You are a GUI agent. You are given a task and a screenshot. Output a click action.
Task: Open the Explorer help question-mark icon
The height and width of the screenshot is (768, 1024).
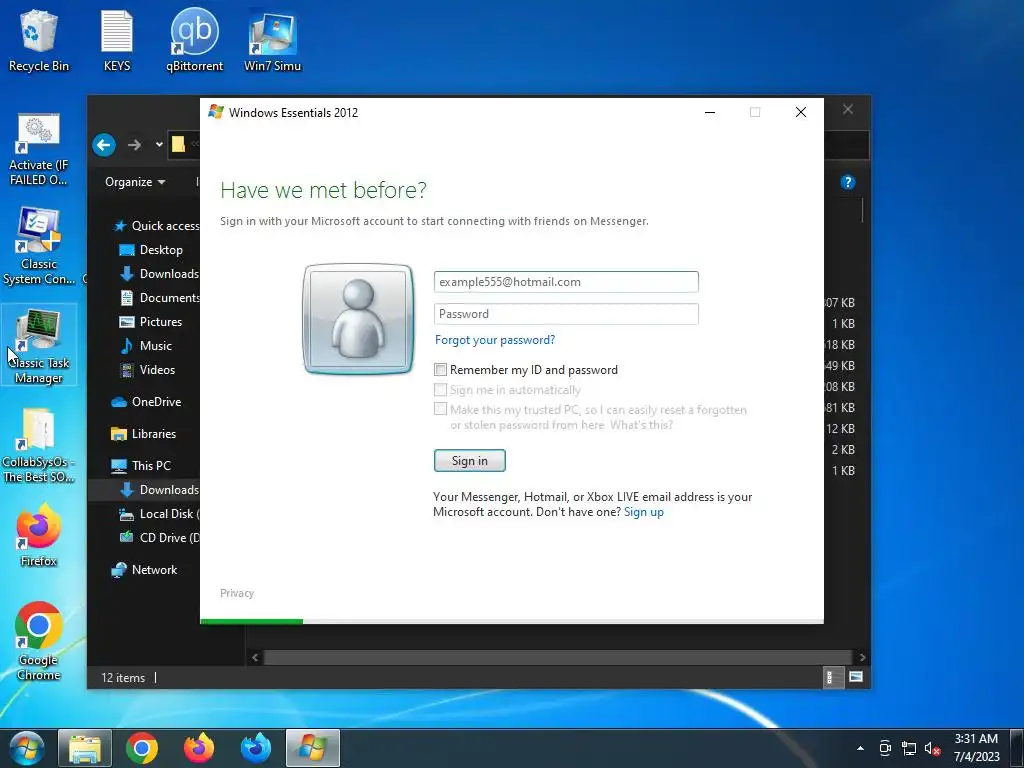pyautogui.click(x=848, y=182)
